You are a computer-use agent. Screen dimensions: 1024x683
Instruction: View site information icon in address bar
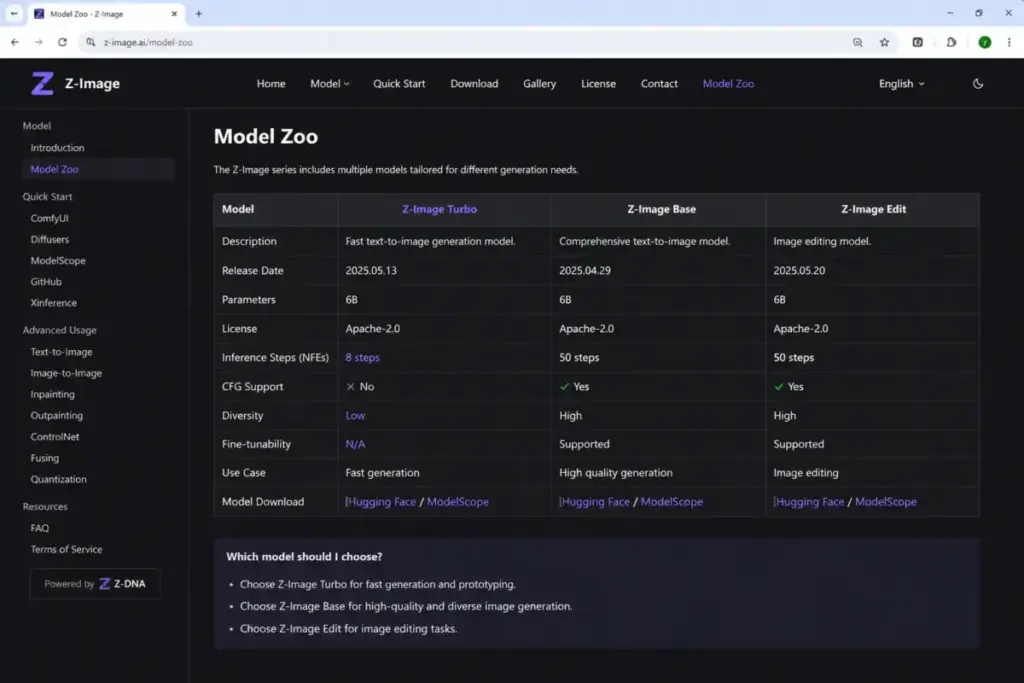91,42
